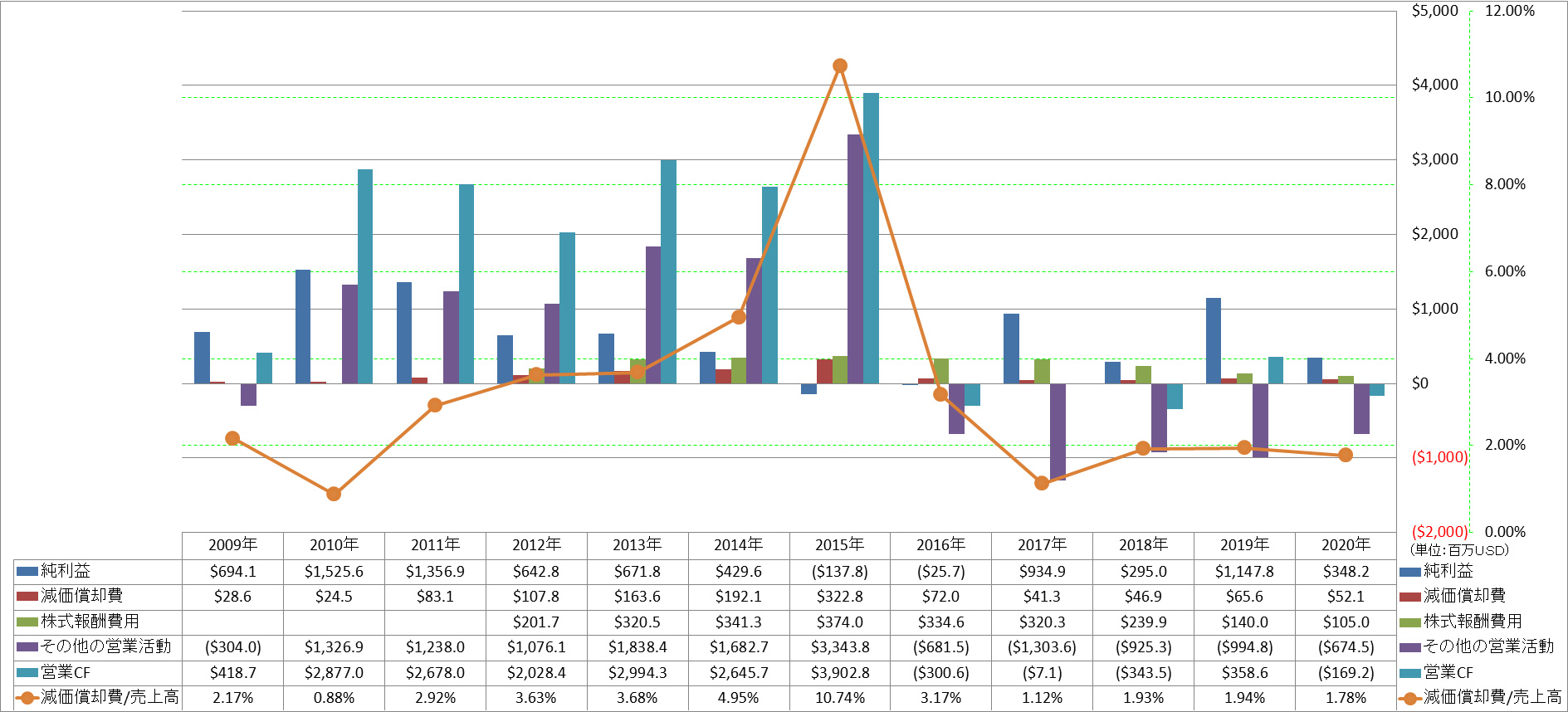Screen dimensions: 1568x712
Task: Select the 2014年 column header
Action: (739, 545)
